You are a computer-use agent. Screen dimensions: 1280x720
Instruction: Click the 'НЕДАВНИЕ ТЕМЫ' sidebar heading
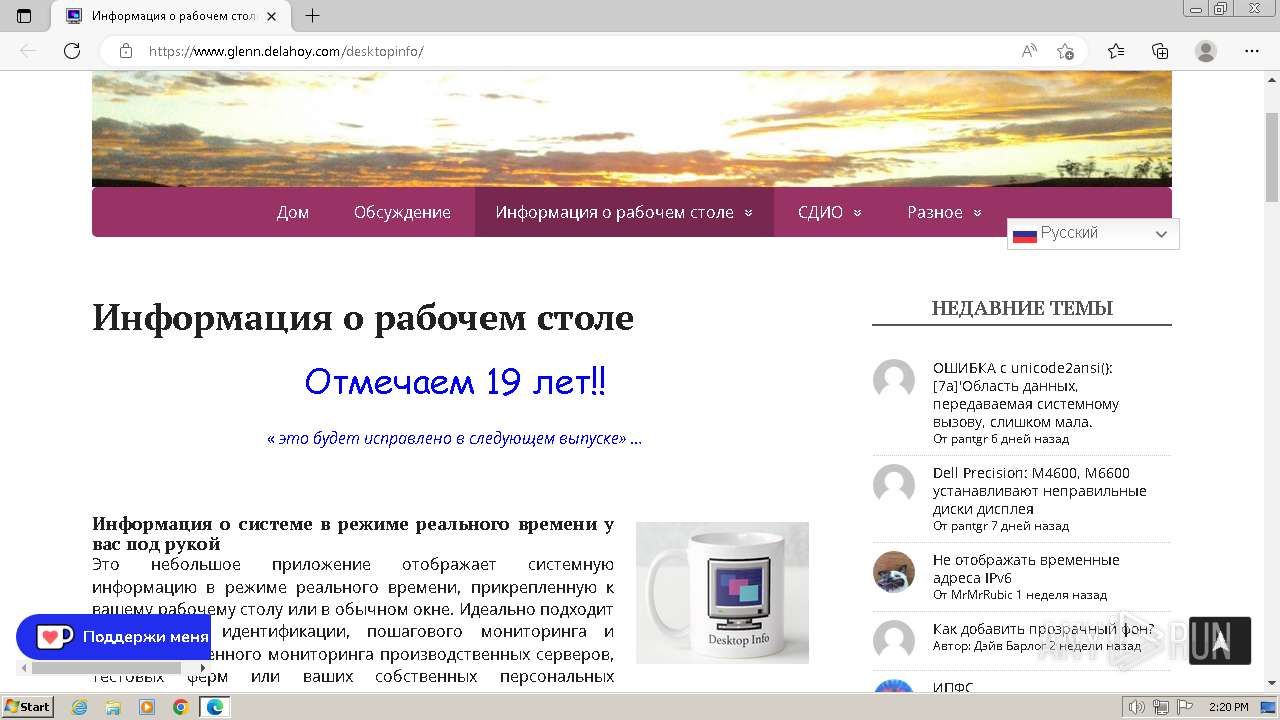[x=1022, y=308]
